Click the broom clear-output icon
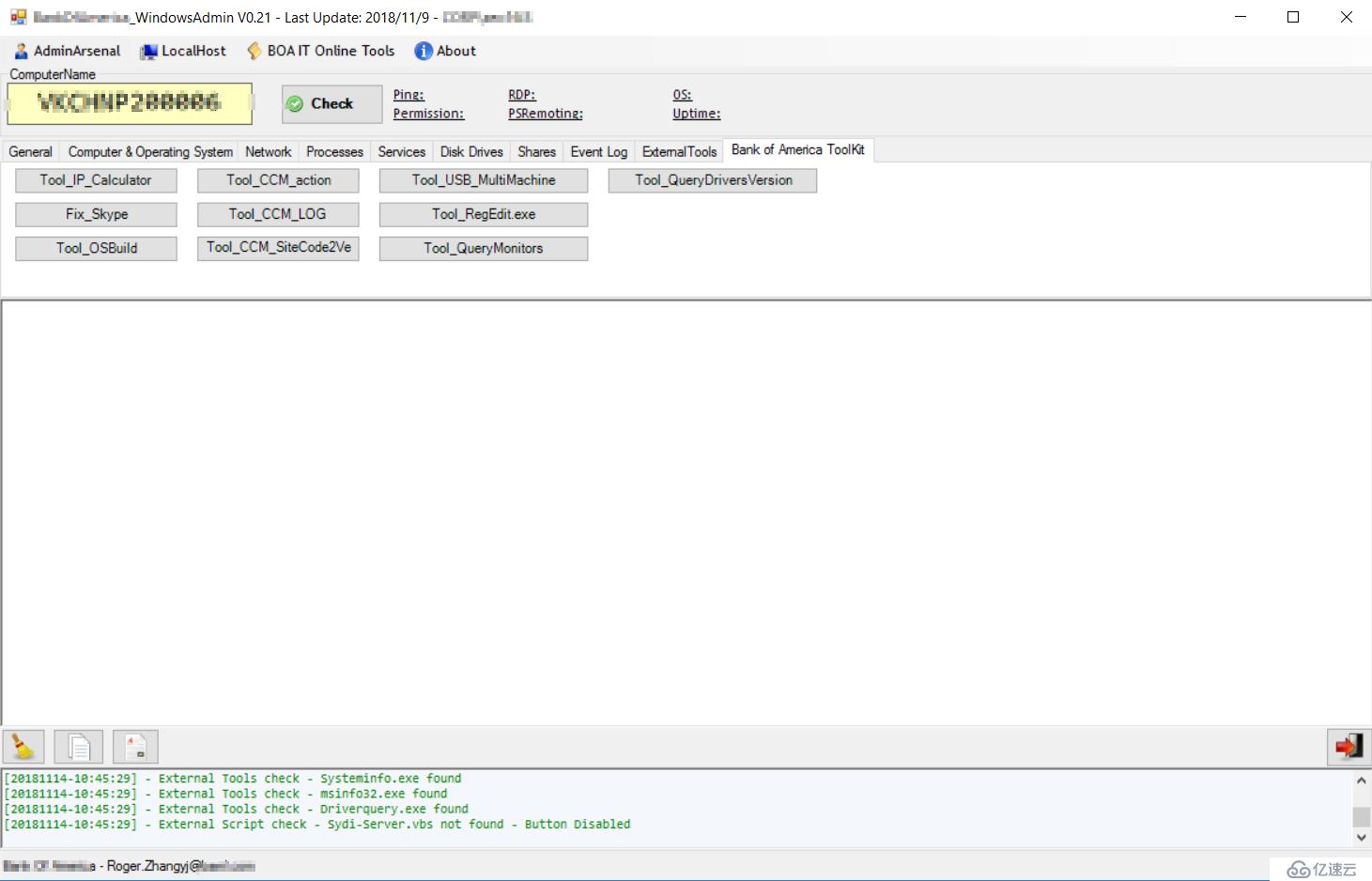1372x881 pixels. [x=23, y=747]
